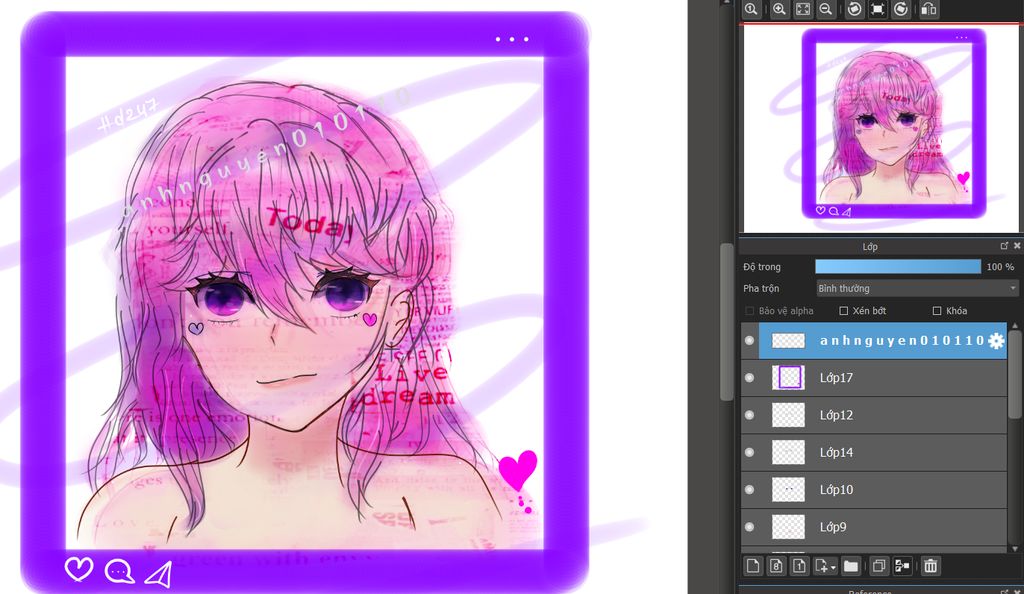The image size is (1024, 594).
Task: Open the Pha trộn blend mode dropdown
Action: point(917,288)
